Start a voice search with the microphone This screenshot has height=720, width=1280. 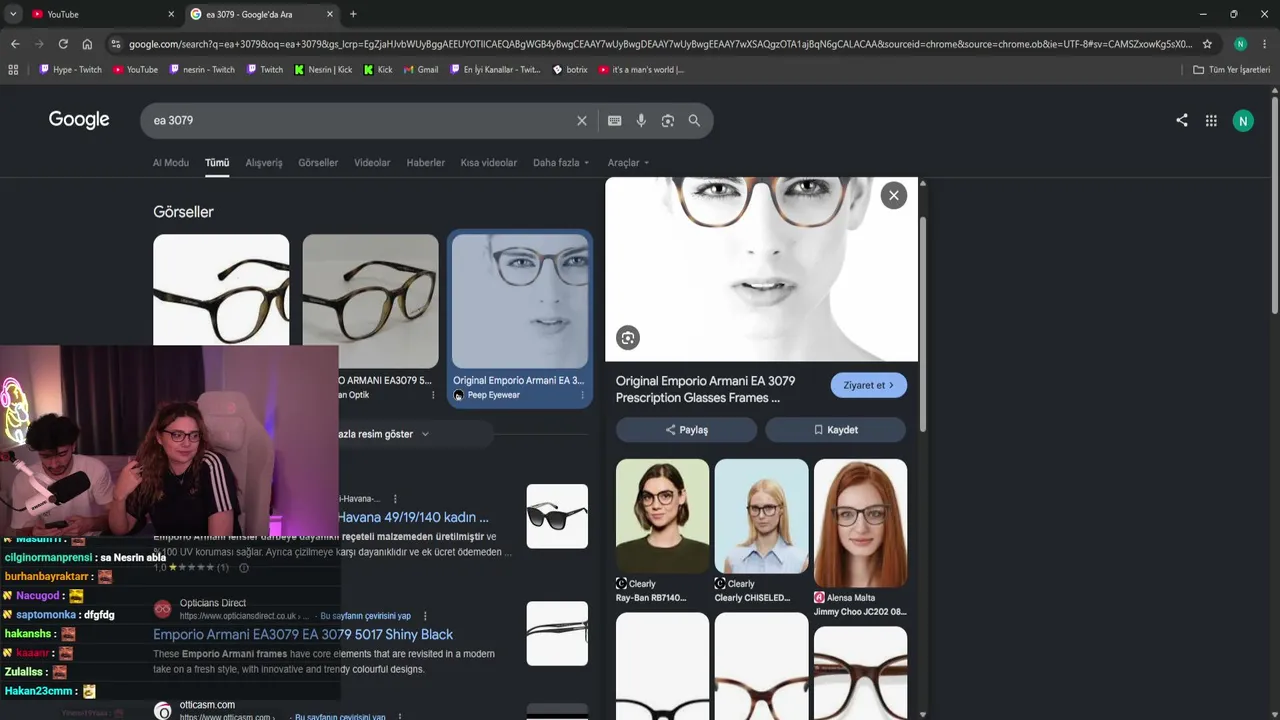pos(641,120)
